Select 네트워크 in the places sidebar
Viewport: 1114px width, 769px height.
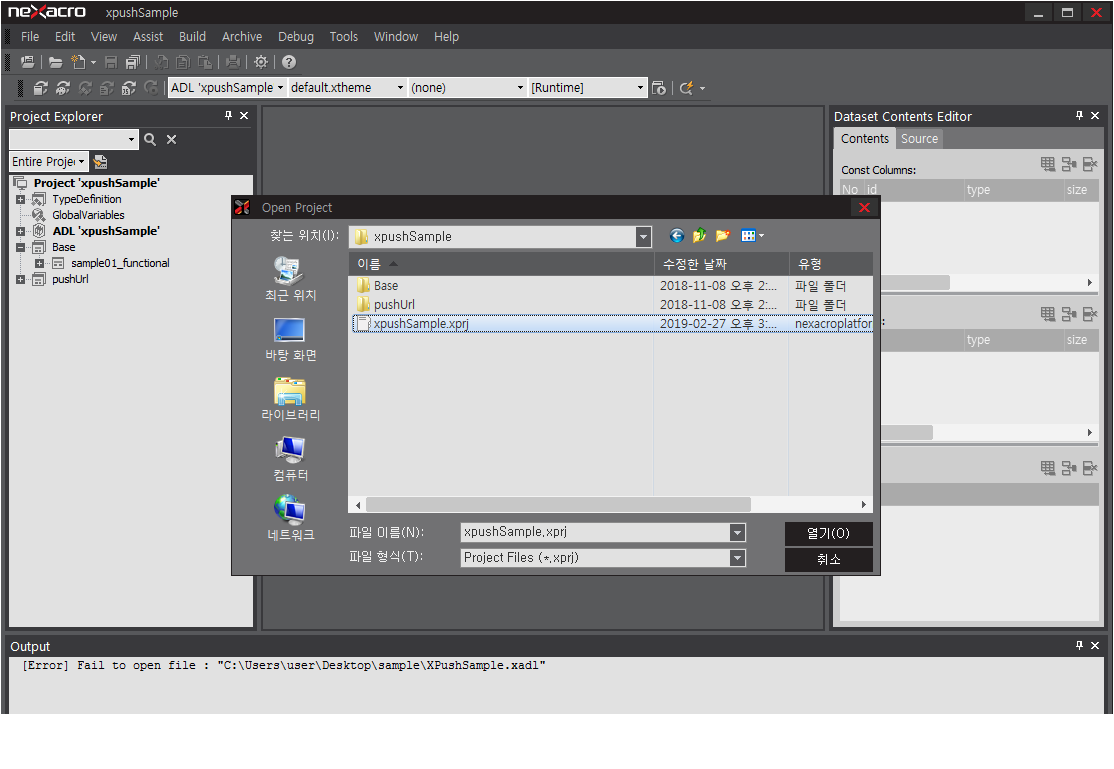pyautogui.click(x=290, y=519)
